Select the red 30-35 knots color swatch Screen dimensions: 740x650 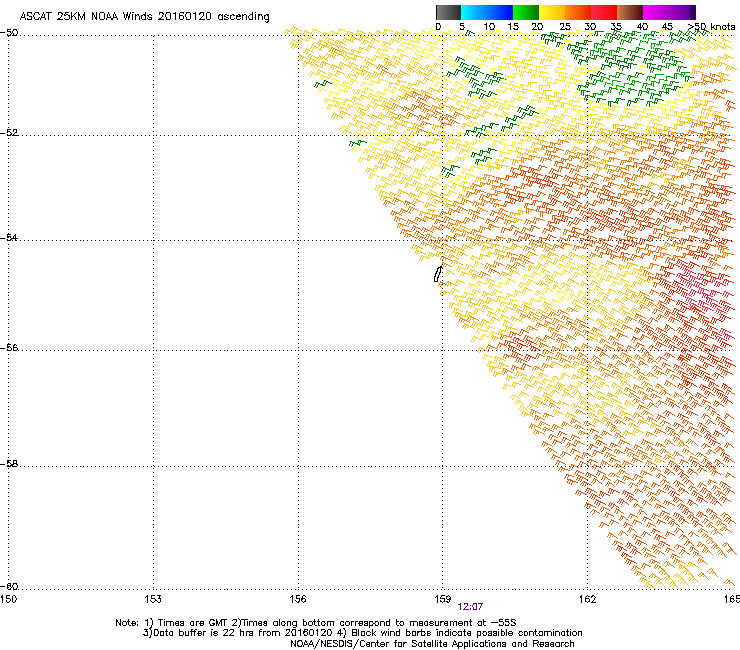click(604, 12)
